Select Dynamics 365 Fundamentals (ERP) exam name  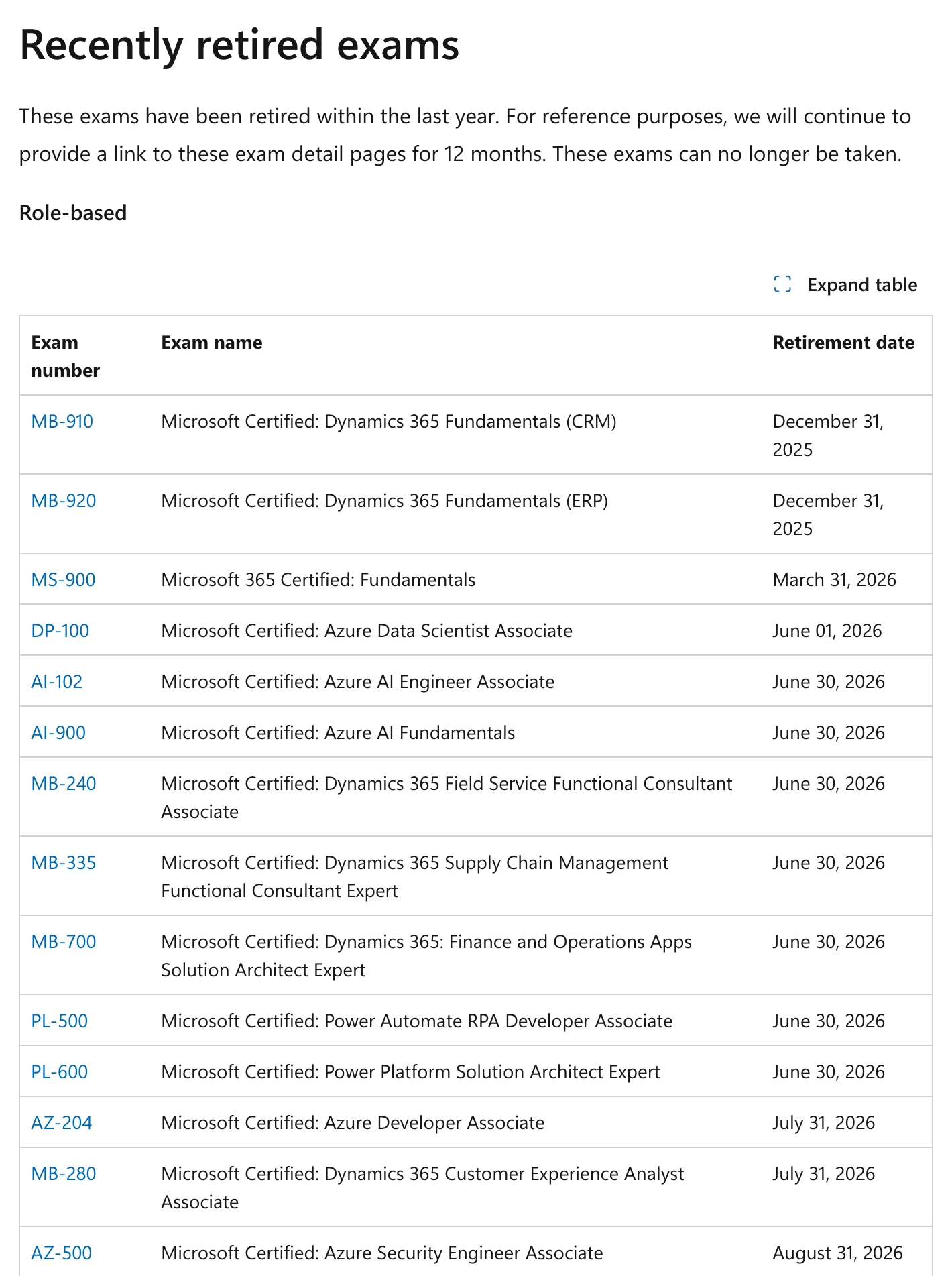click(385, 501)
